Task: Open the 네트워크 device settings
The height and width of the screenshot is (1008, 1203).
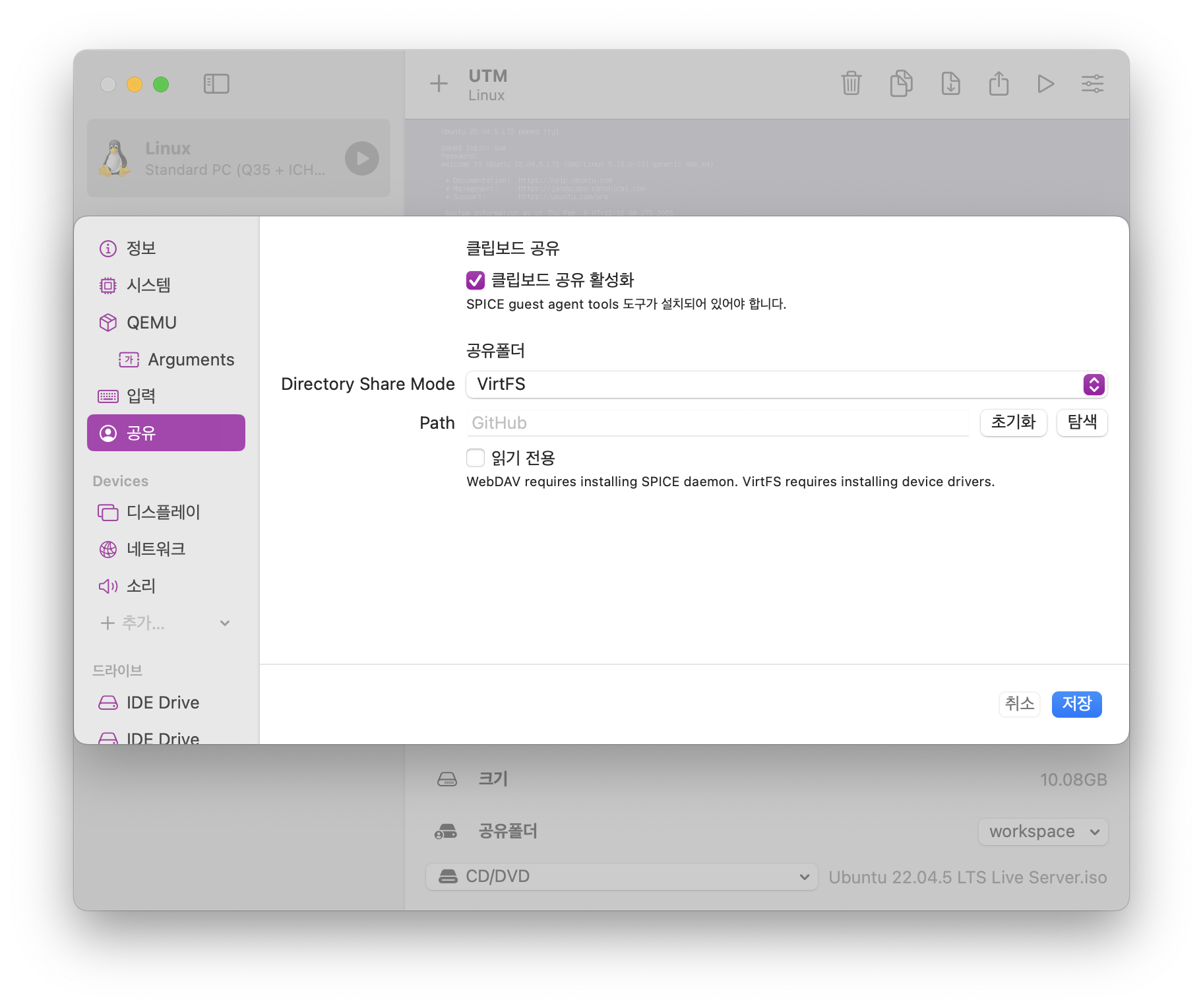Action: tap(166, 549)
